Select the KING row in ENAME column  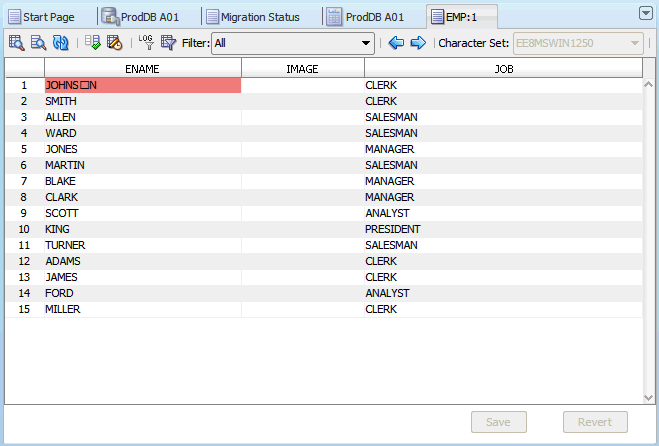tap(143, 229)
